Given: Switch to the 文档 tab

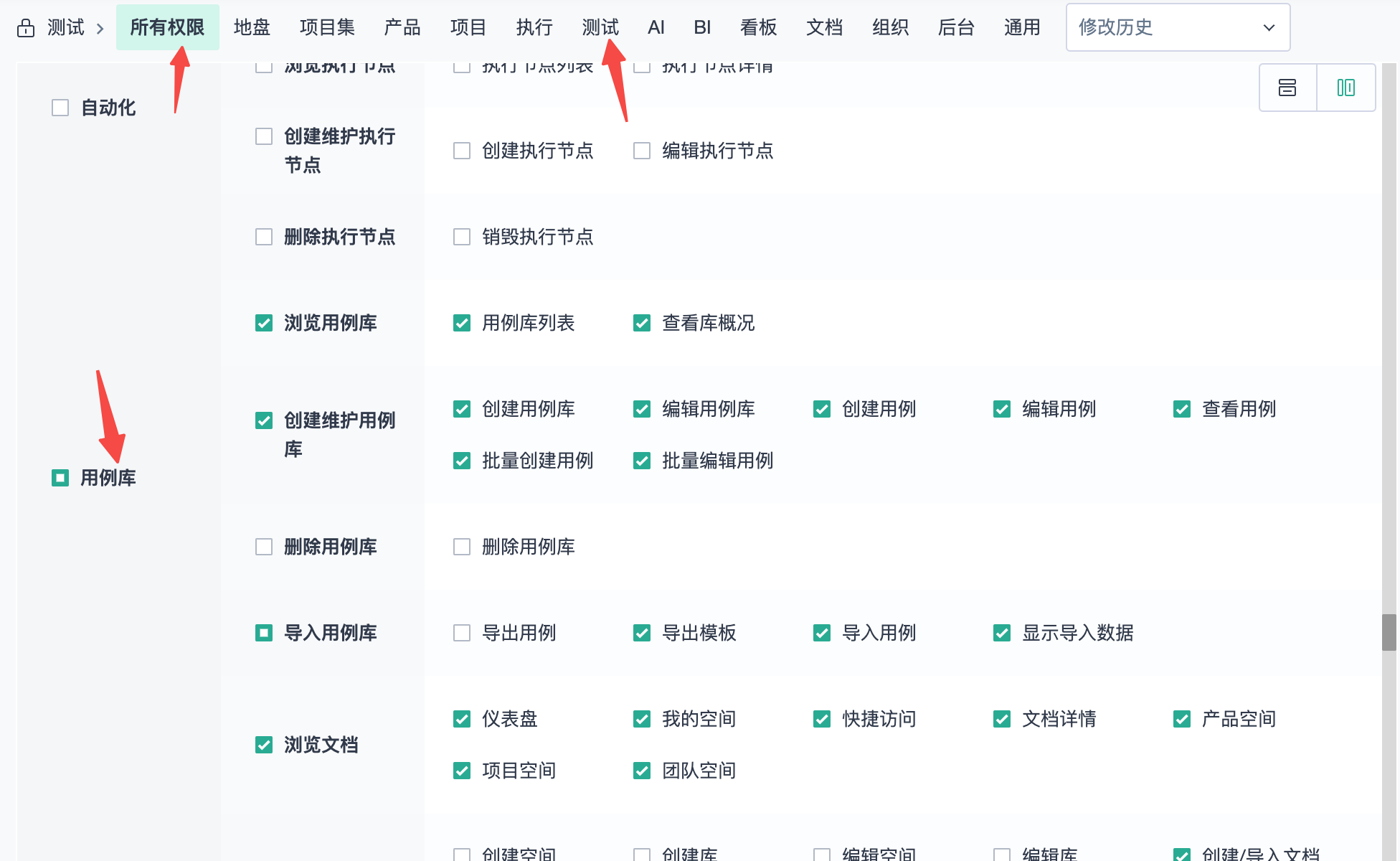Looking at the screenshot, I should pos(824,27).
